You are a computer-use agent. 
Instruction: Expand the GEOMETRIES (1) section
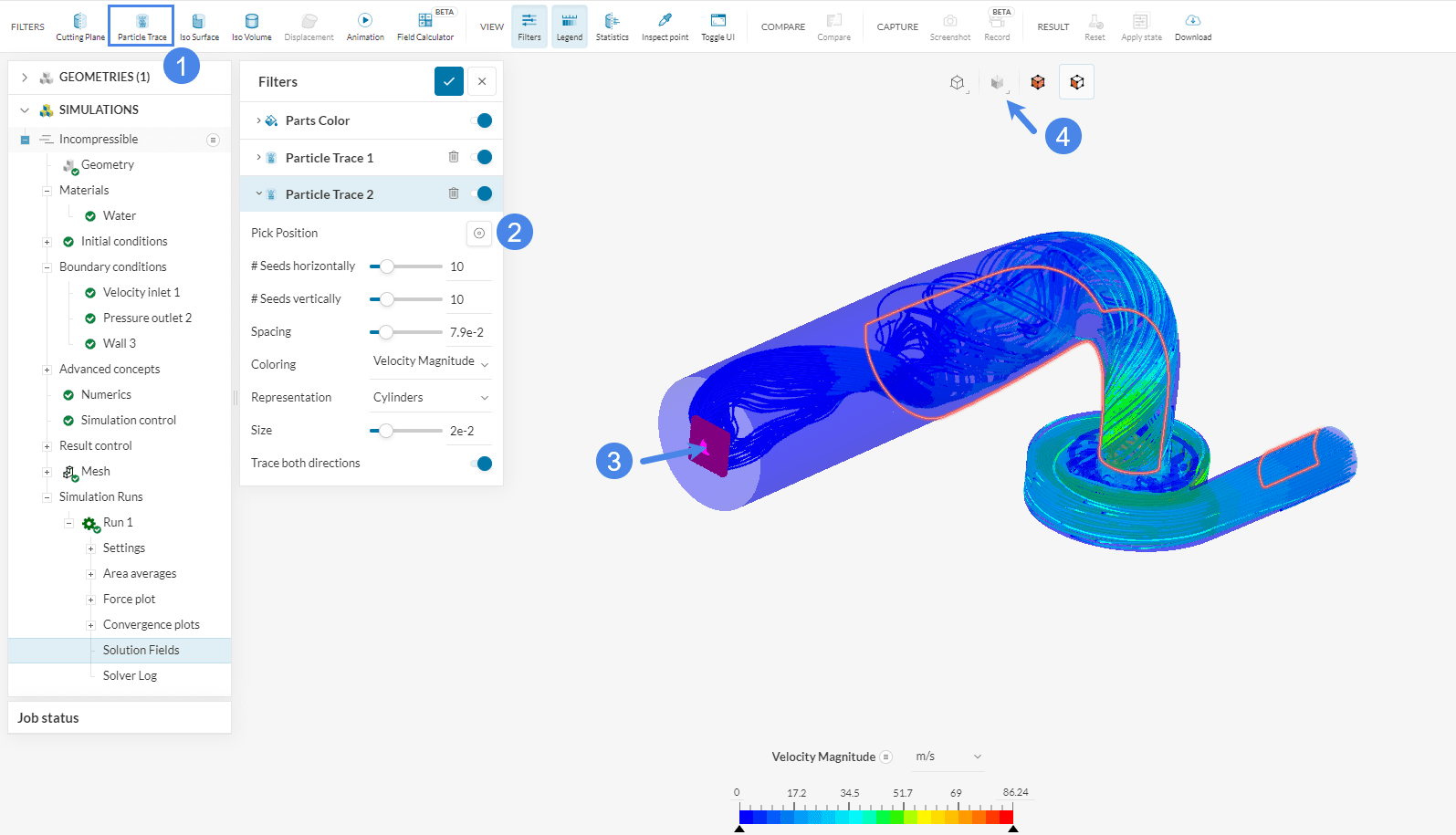click(x=25, y=78)
